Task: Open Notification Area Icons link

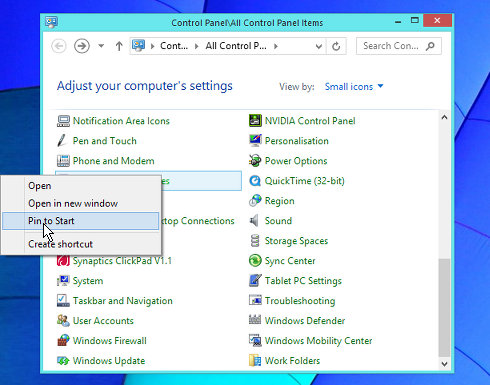Action: click(121, 121)
